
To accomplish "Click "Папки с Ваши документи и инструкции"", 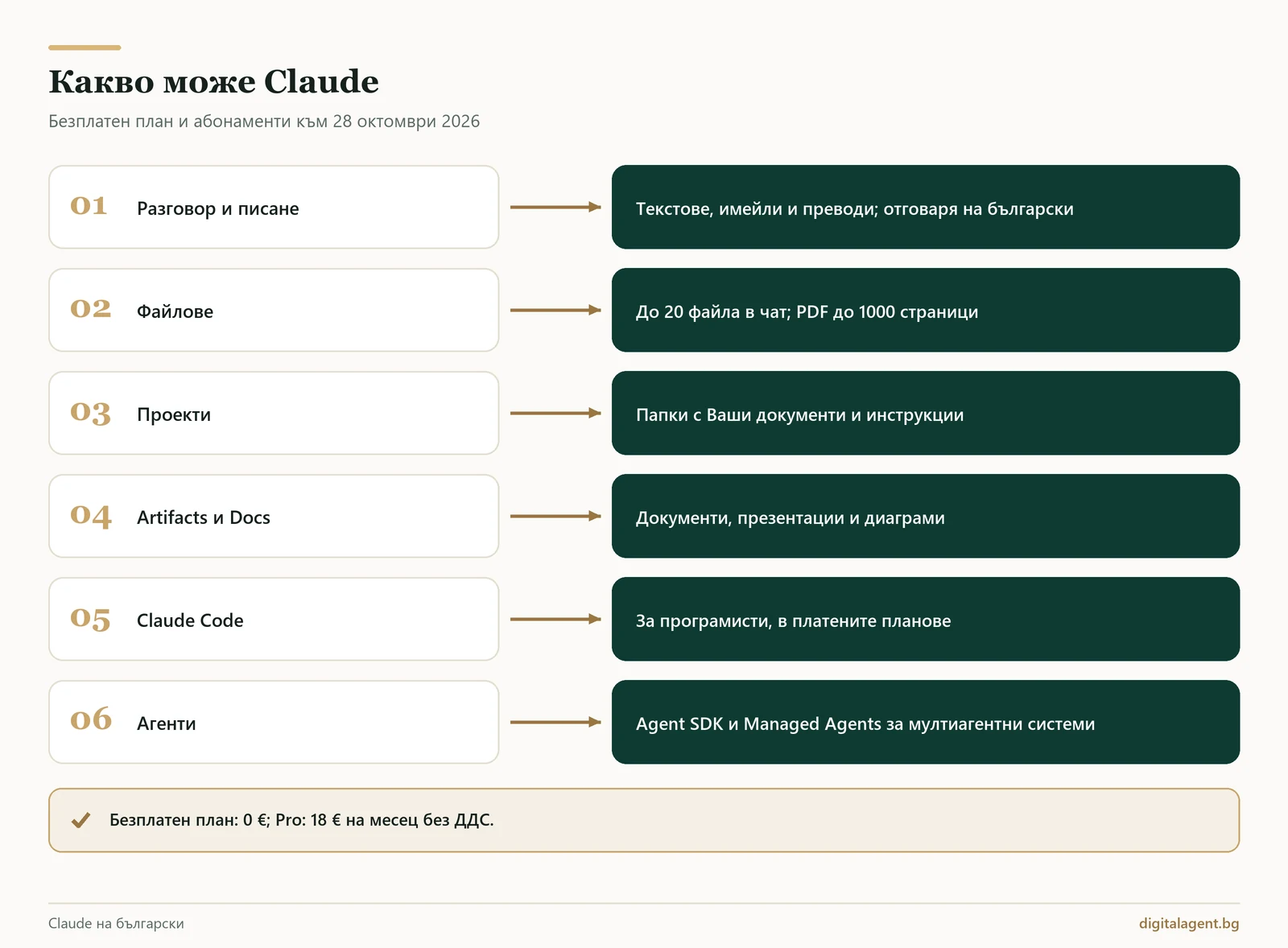I will coord(800,415).
